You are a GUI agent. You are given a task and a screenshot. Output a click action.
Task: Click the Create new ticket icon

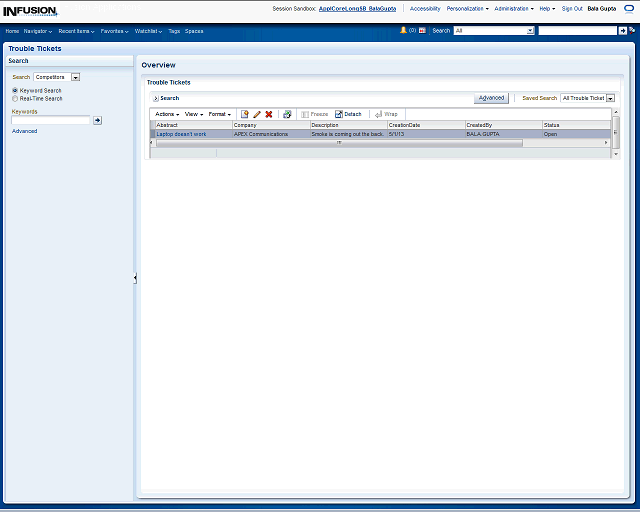tap(244, 114)
